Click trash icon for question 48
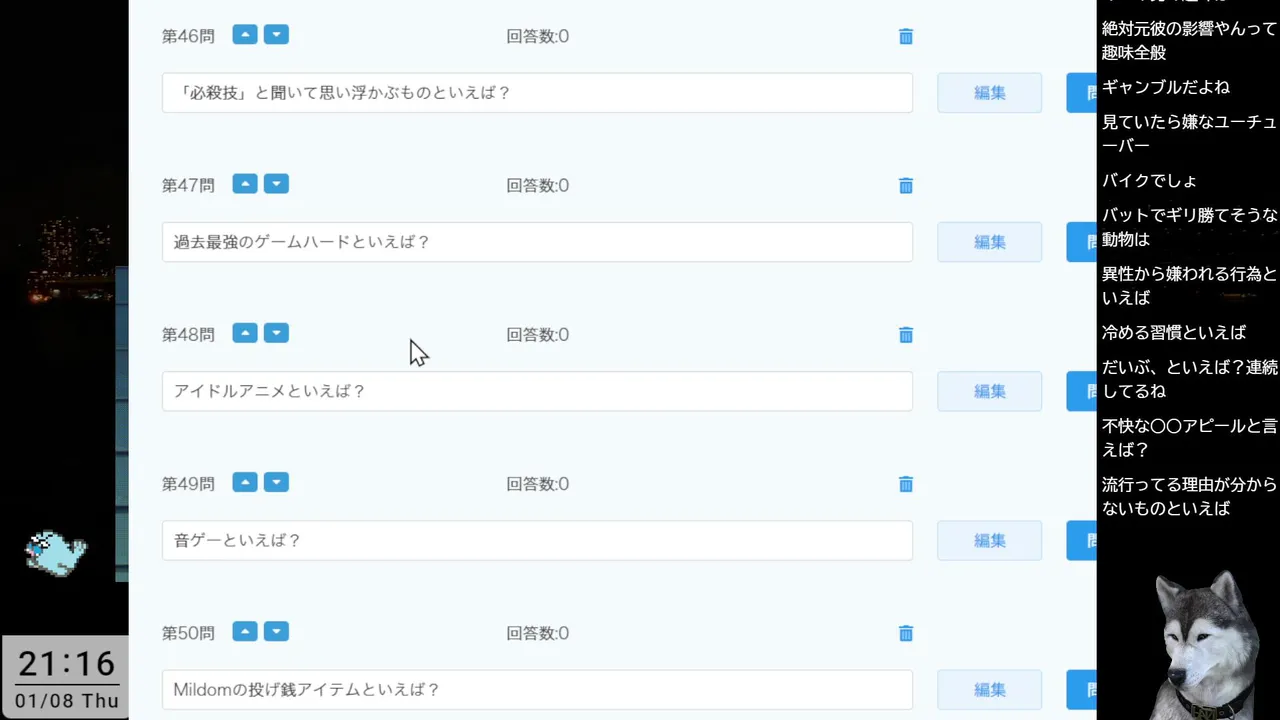 pos(906,335)
